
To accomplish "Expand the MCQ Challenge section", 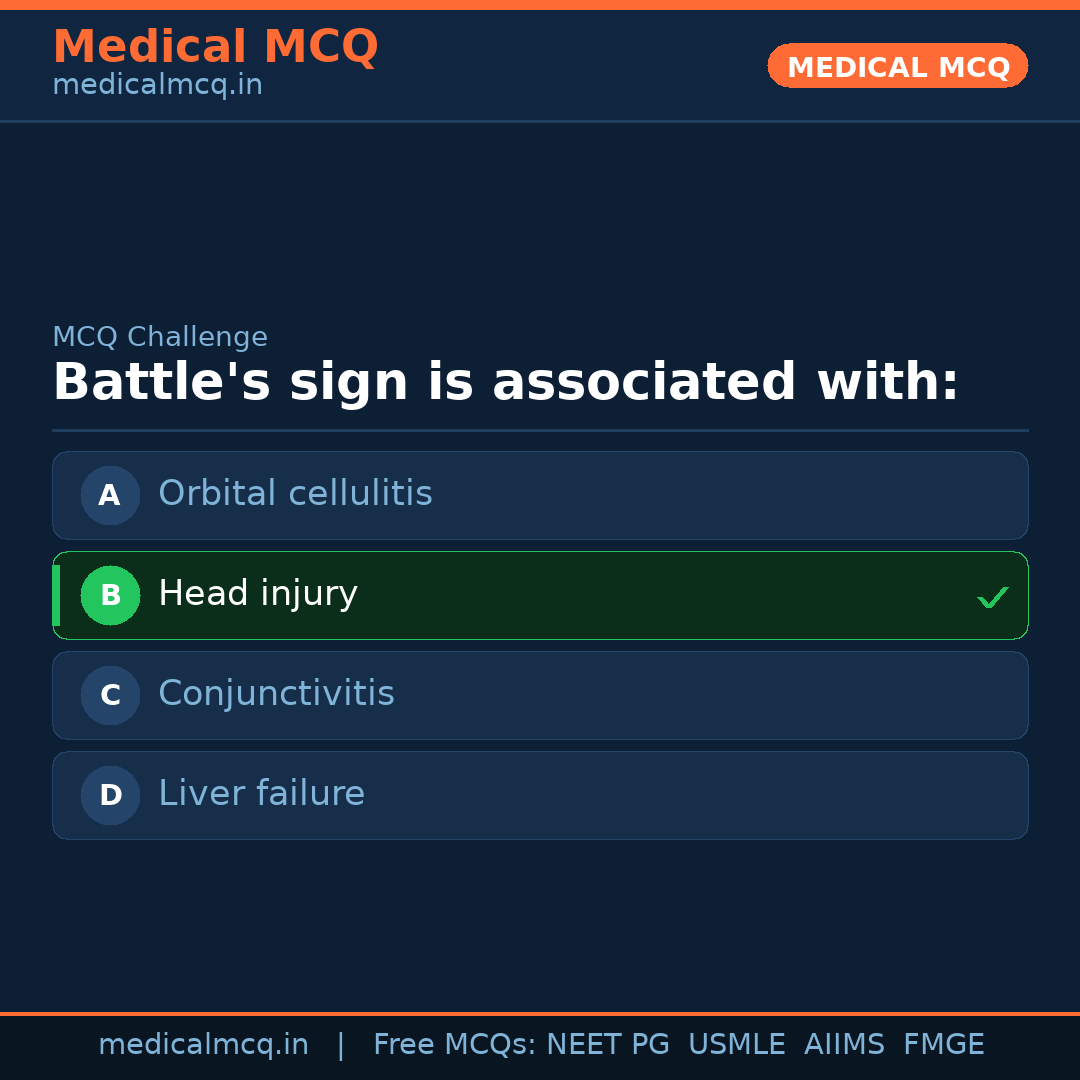I will click(x=160, y=337).
